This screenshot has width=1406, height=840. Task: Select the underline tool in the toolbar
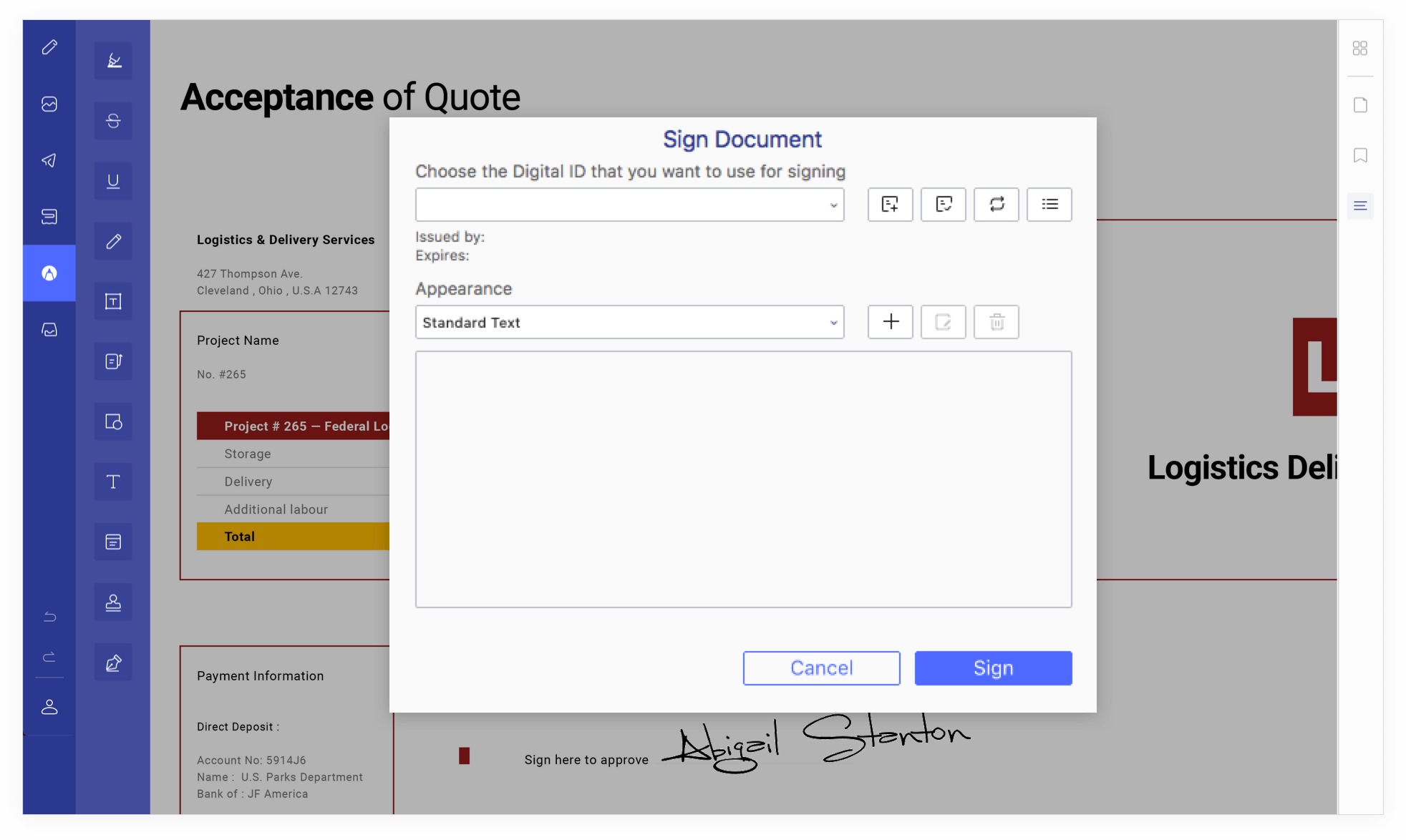pos(113,181)
